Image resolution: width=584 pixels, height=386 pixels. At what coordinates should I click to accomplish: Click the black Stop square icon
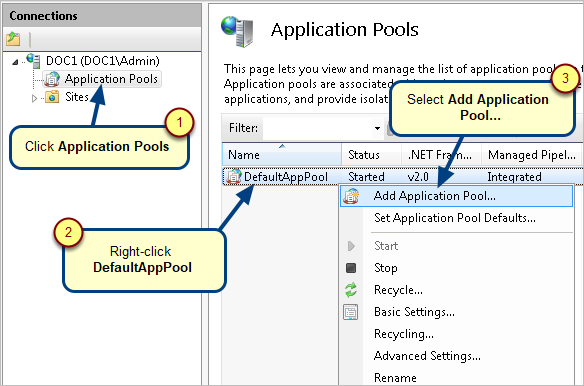(351, 268)
